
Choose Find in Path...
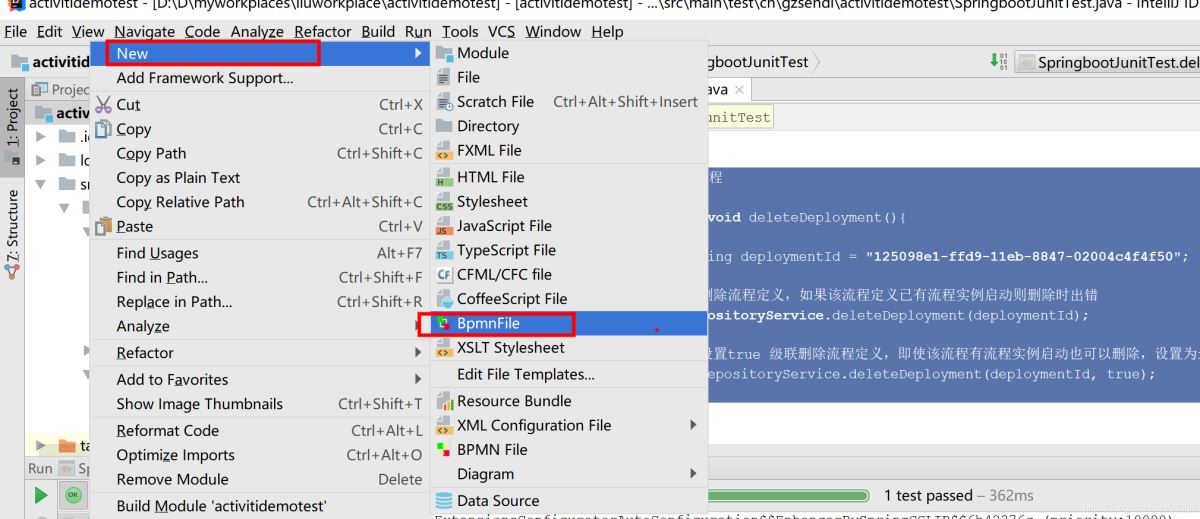(x=260, y=277)
